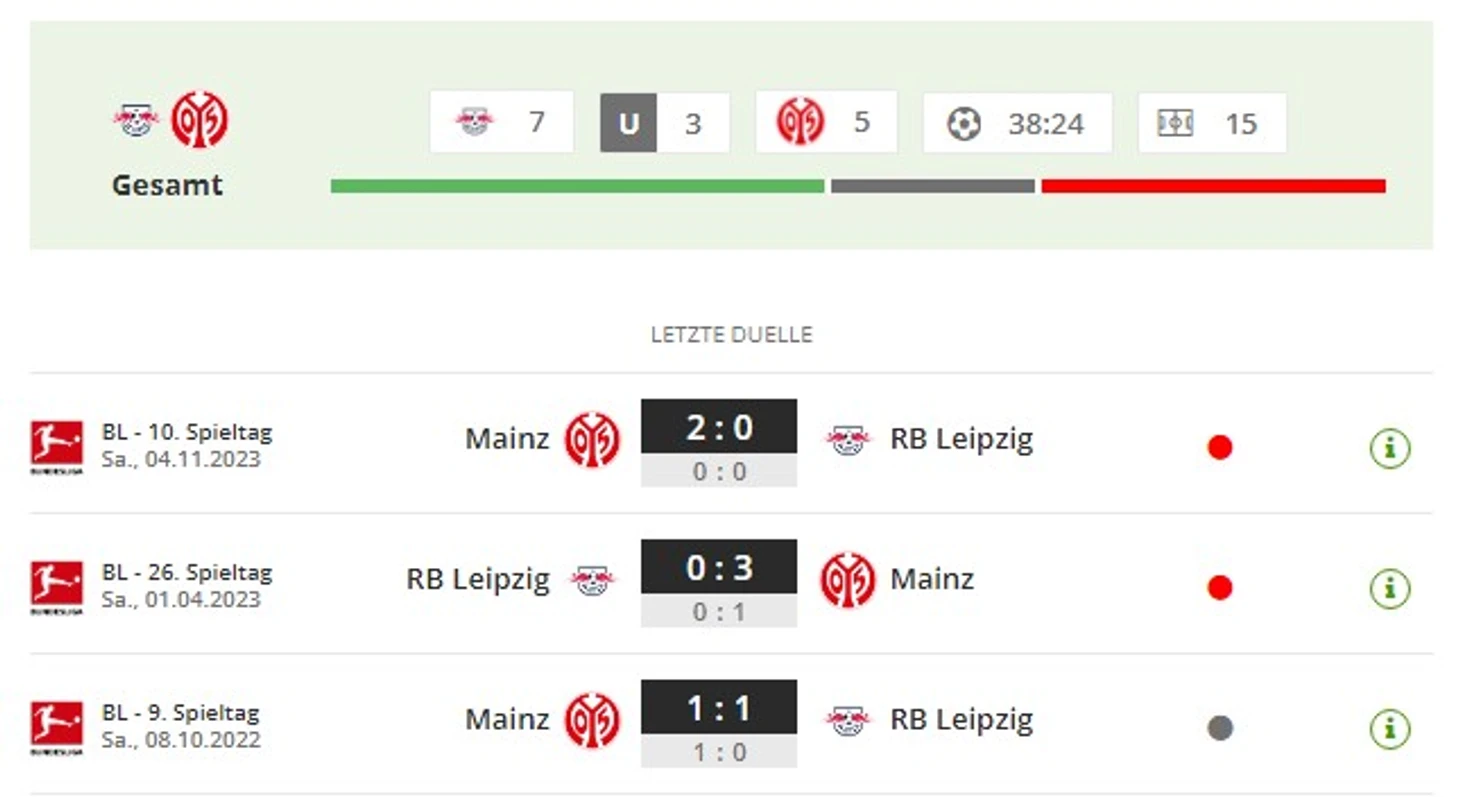Open info icon for the 1:1 match
The height and width of the screenshot is (799, 1460).
(x=1389, y=728)
